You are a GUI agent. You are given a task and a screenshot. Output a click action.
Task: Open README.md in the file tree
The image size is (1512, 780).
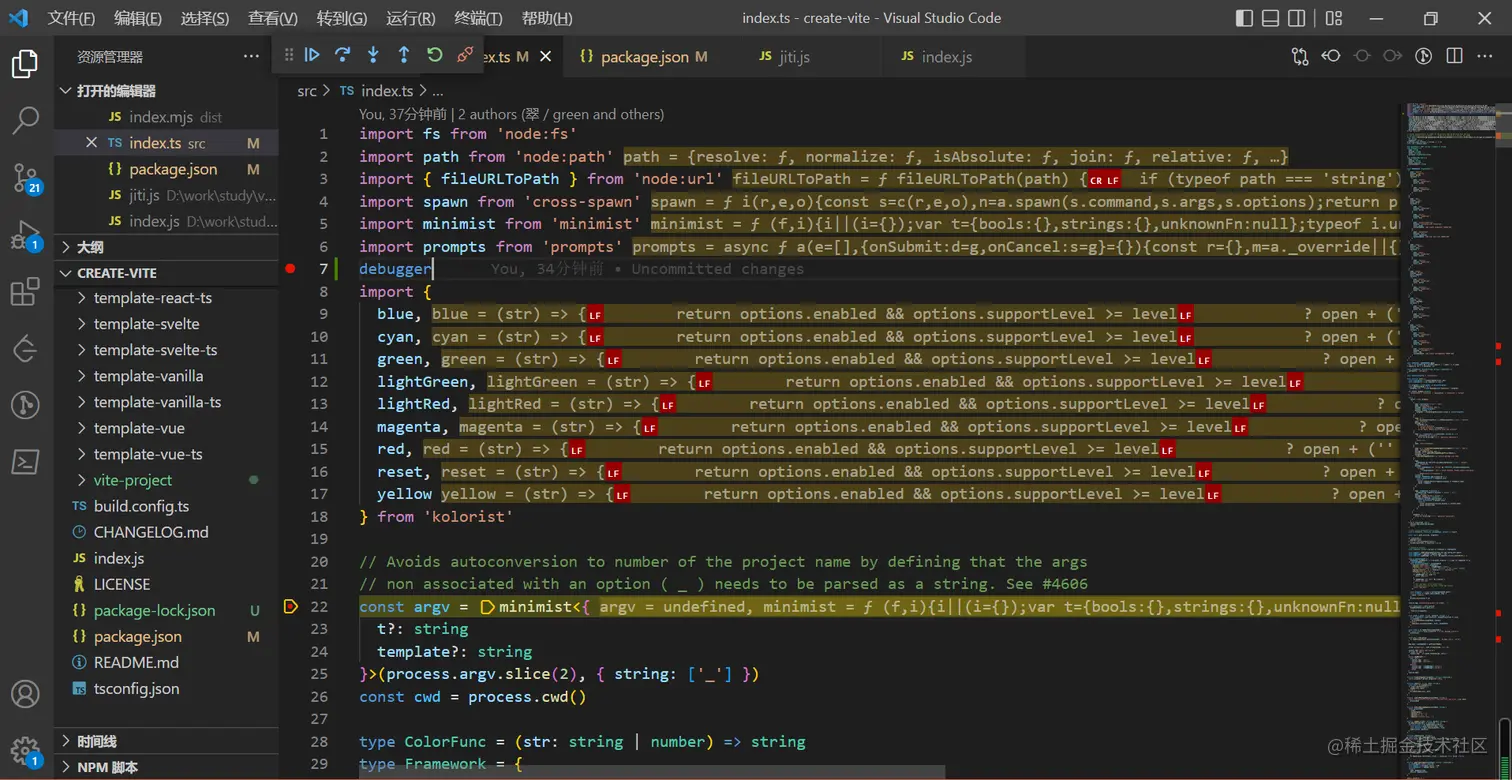pyautogui.click(x=166, y=662)
